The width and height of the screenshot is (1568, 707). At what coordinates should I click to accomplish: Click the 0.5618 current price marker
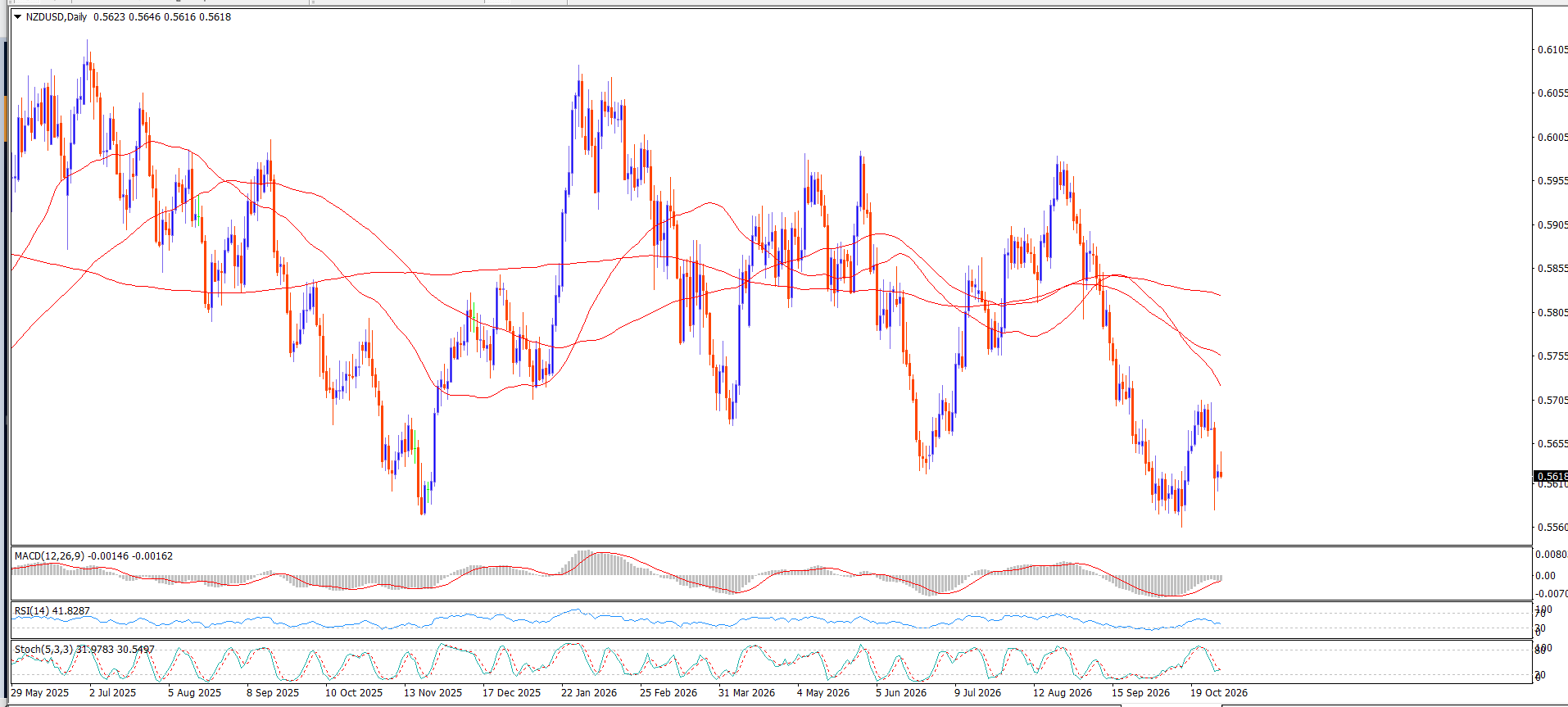pyautogui.click(x=1551, y=476)
